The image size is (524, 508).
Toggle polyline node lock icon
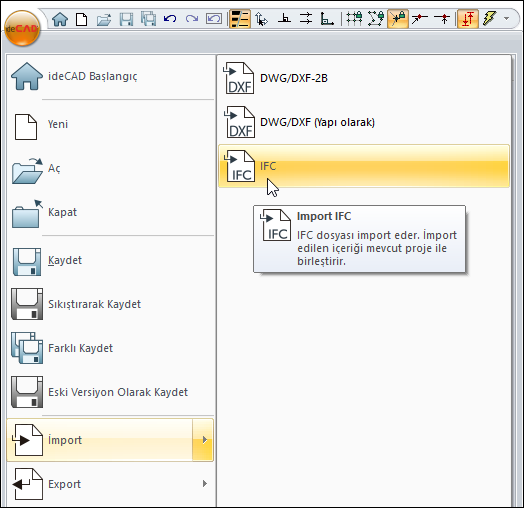(376, 19)
